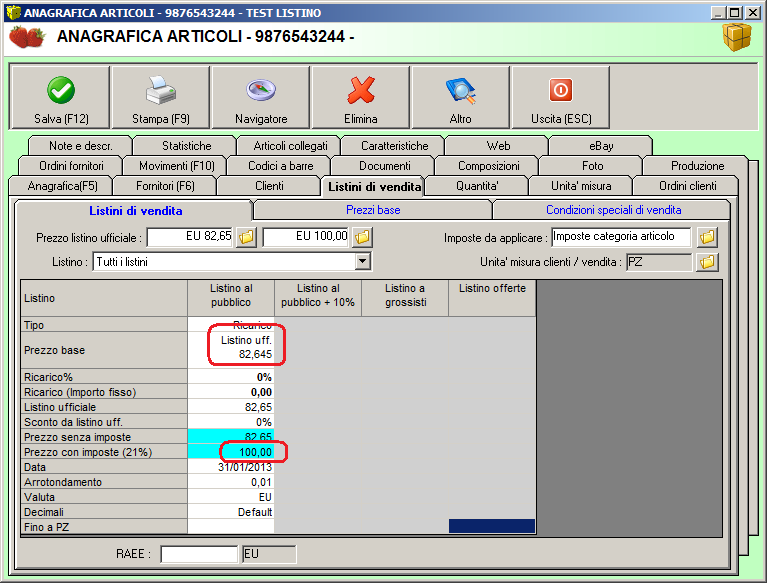Open folder icon beside Unita' misura clienti field
This screenshot has width=767, height=583.
click(707, 262)
